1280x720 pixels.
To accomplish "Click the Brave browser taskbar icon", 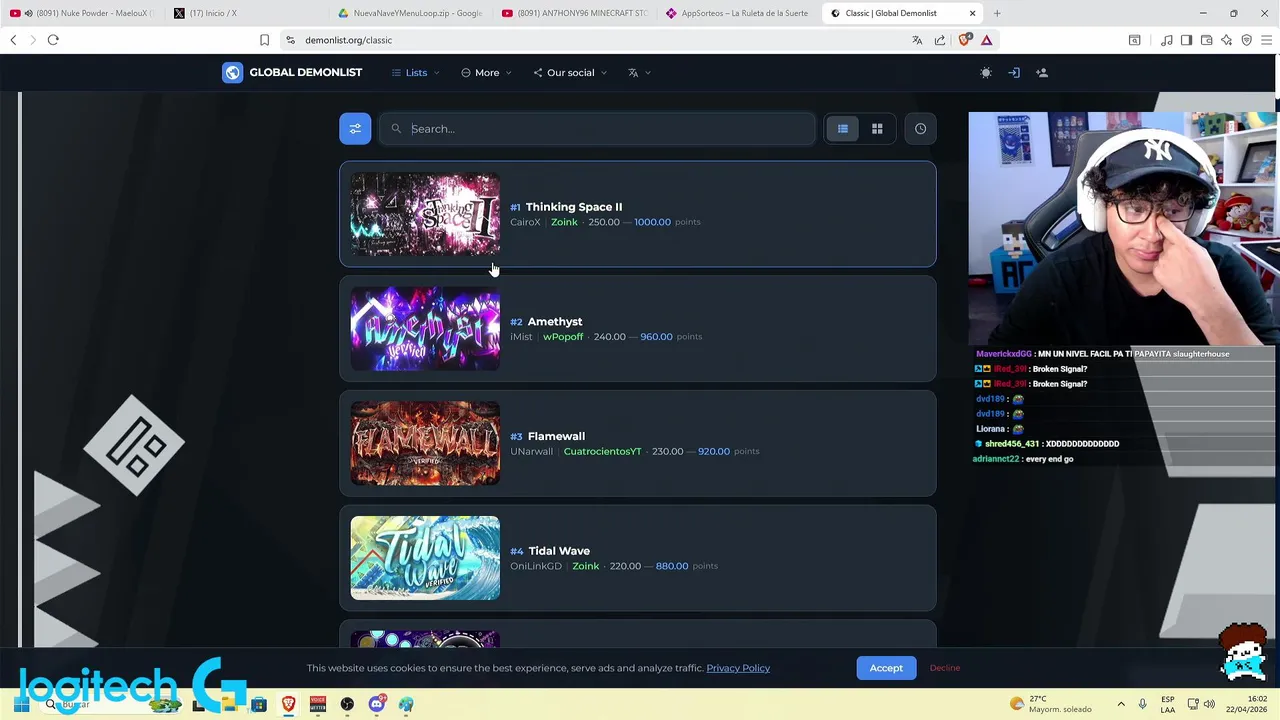I will point(288,705).
